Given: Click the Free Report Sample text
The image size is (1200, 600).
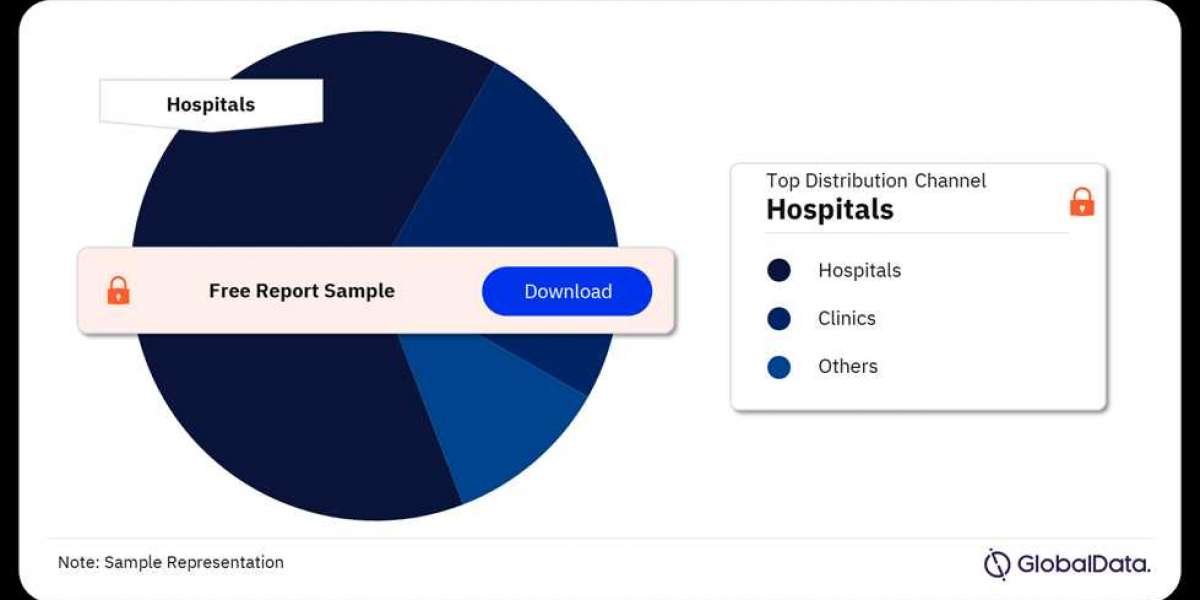Looking at the screenshot, I should point(302,291).
